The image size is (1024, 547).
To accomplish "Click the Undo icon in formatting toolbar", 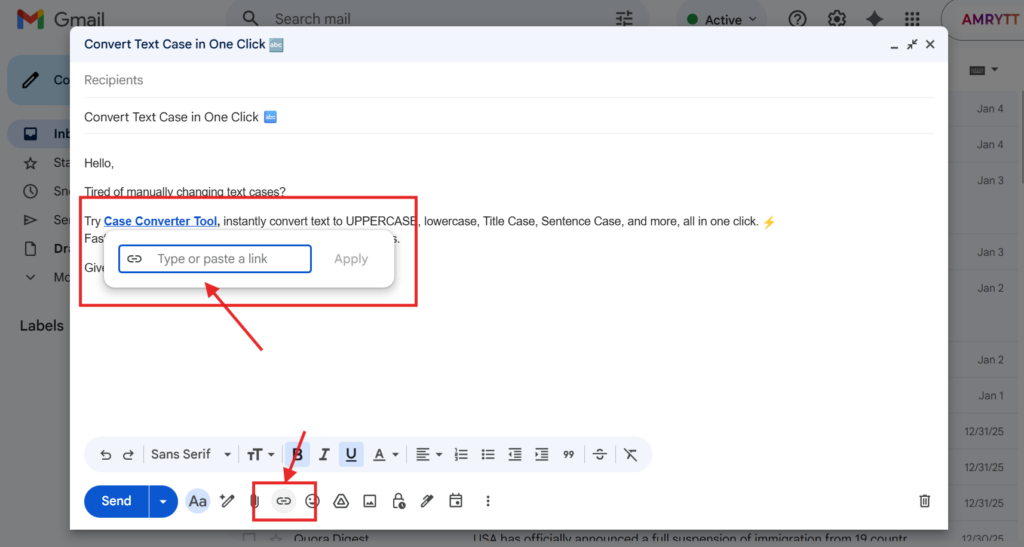I will pyautogui.click(x=105, y=455).
